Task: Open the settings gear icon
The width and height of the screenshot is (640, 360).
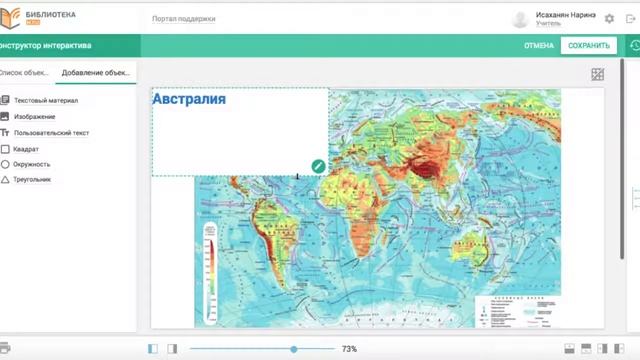Action: [609, 19]
